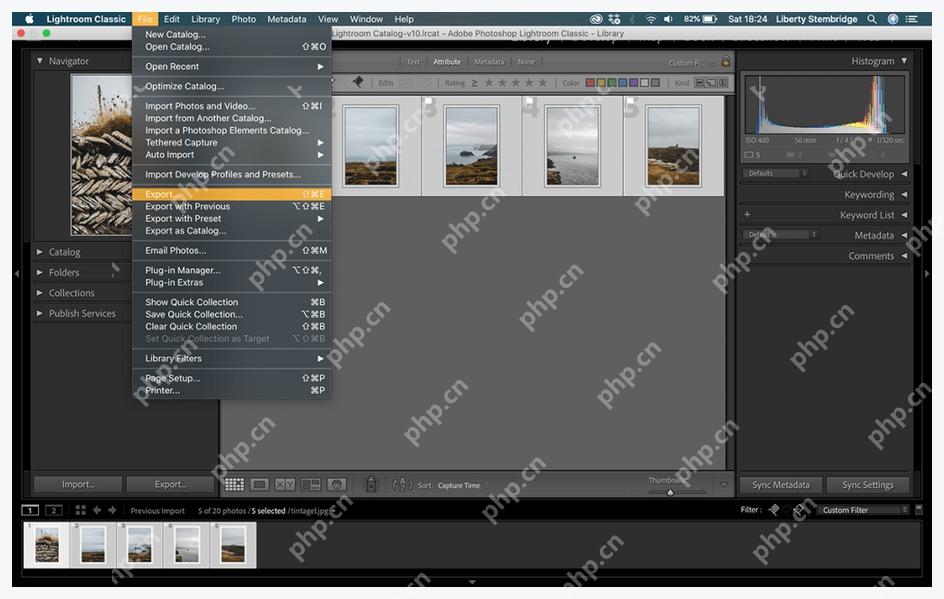Switch to Grid view in toolbar
The width and height of the screenshot is (944, 599).
tap(234, 485)
